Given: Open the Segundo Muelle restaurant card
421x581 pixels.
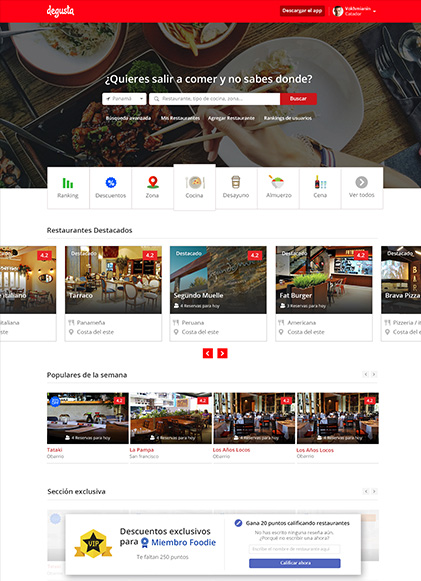Looking at the screenshot, I should pyautogui.click(x=218, y=293).
